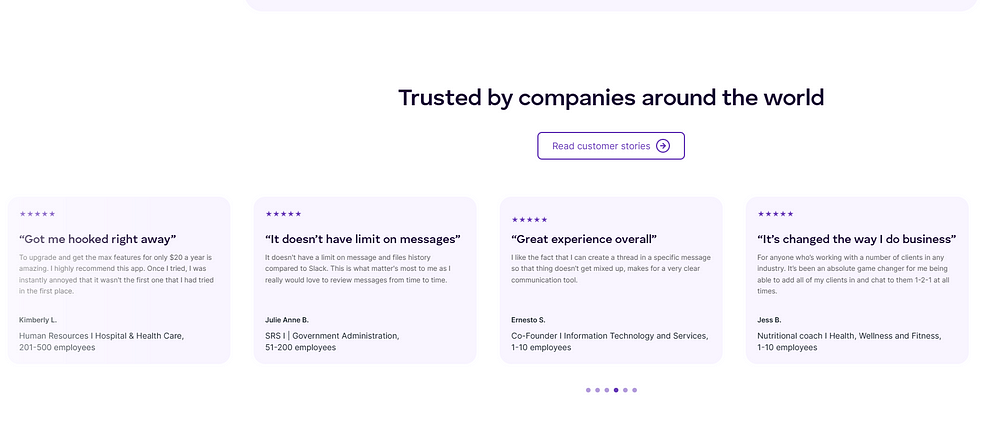
Task: Click reviewer name Ernesto S.
Action: [x=528, y=320]
